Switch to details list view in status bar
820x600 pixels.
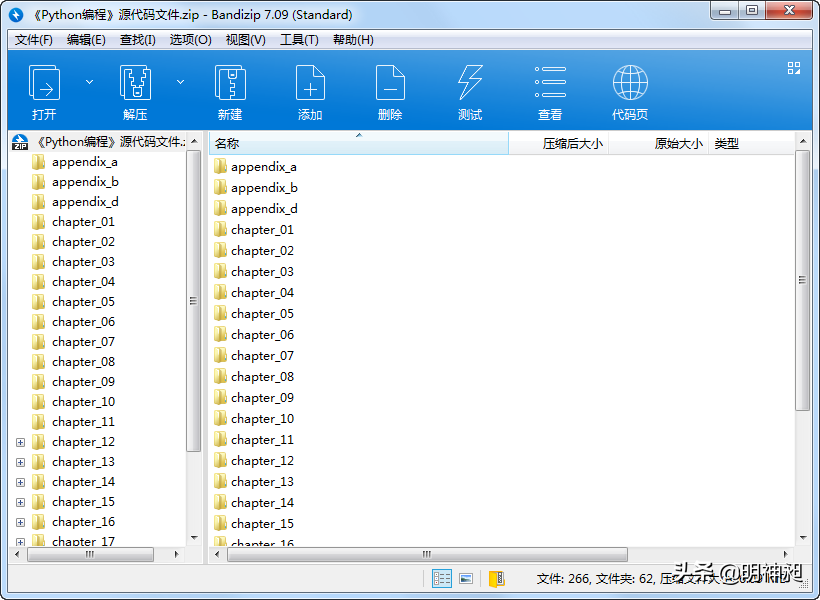(x=442, y=579)
